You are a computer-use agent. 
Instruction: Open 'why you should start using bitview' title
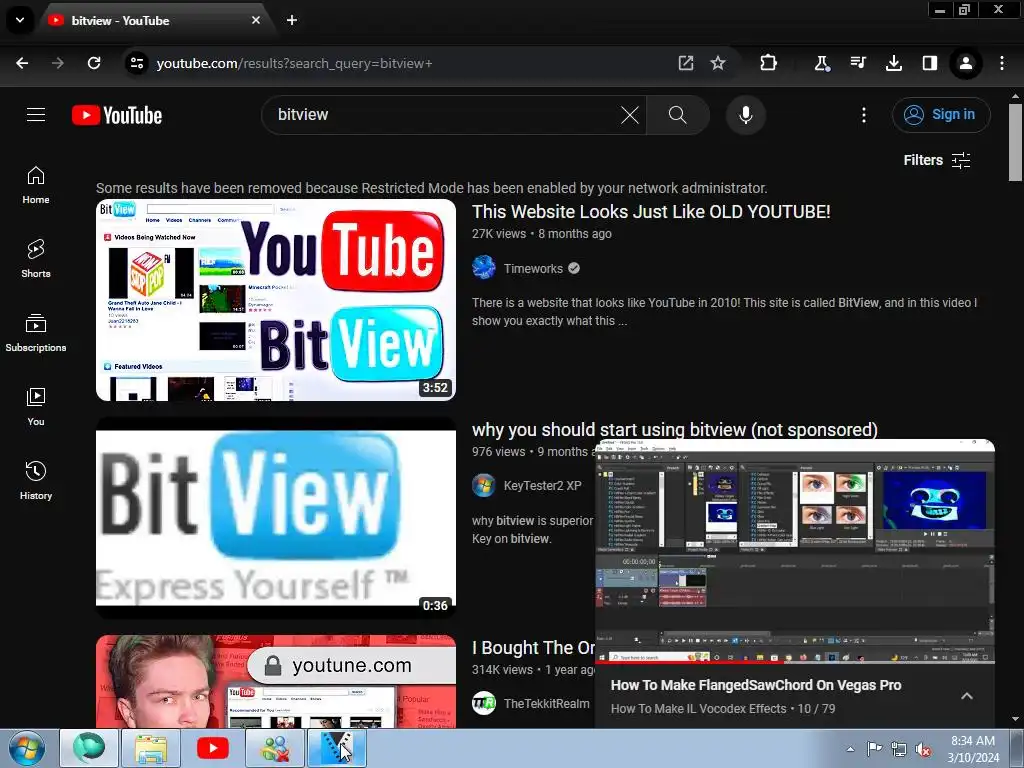pyautogui.click(x=675, y=430)
